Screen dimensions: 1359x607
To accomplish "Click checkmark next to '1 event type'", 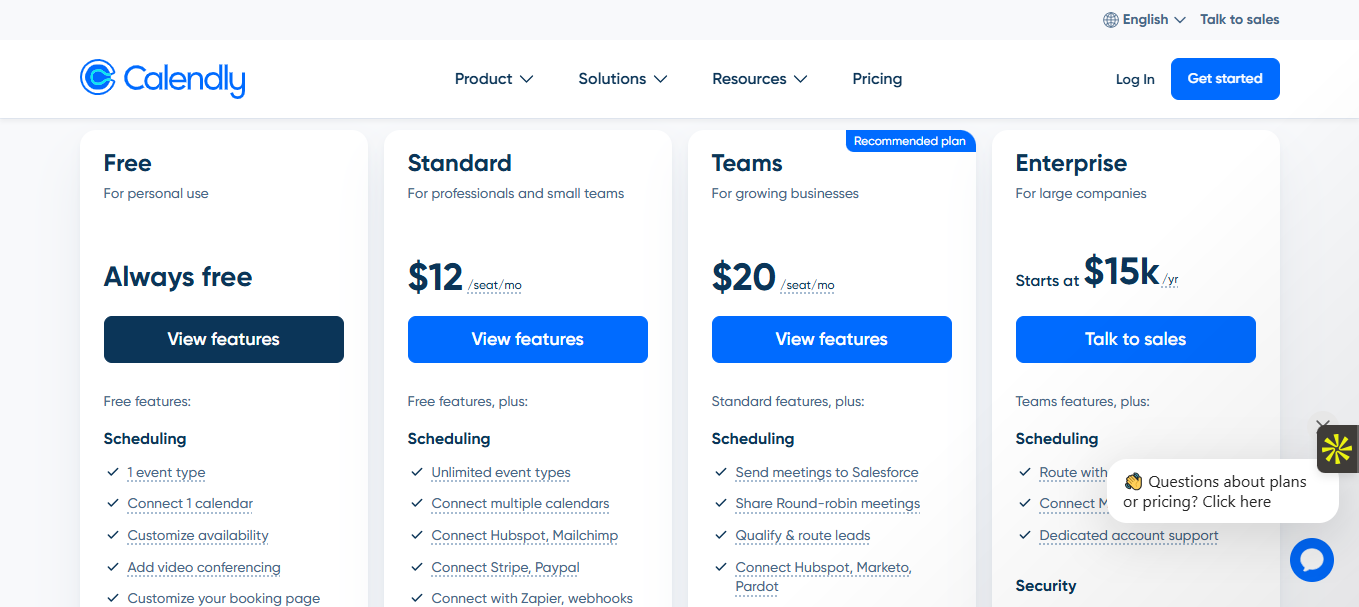I will click(113, 472).
